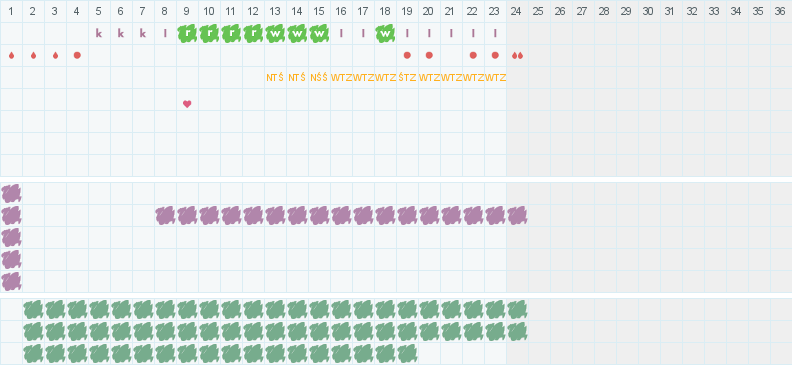
Task: Select the green 'w' mark on day 13
Action: [275, 33]
